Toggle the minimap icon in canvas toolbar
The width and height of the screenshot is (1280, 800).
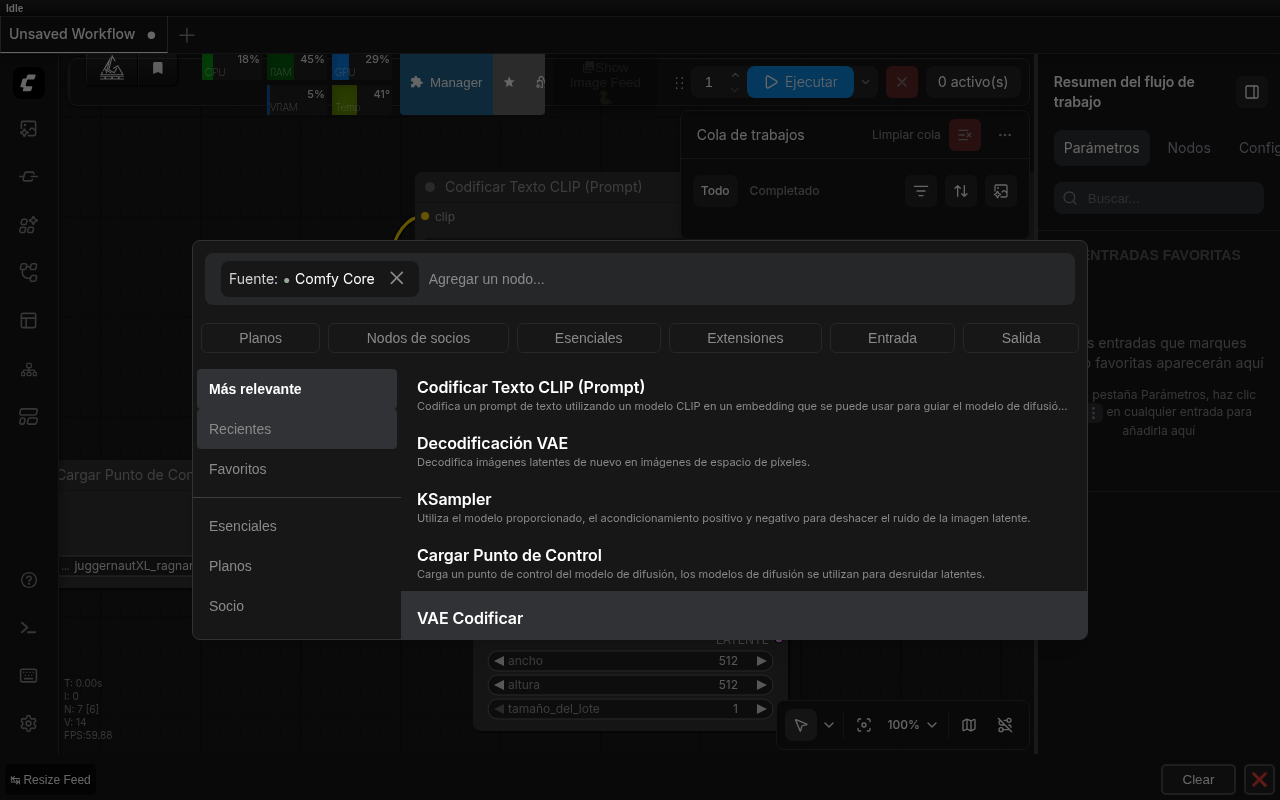click(969, 725)
